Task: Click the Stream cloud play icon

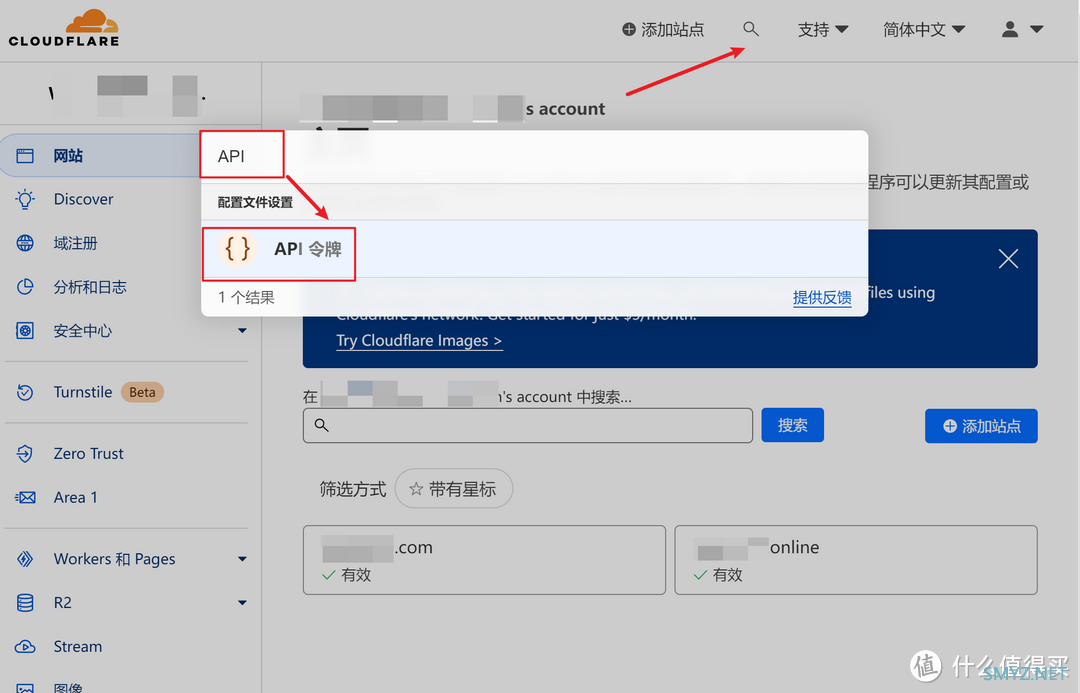Action: coord(25,647)
